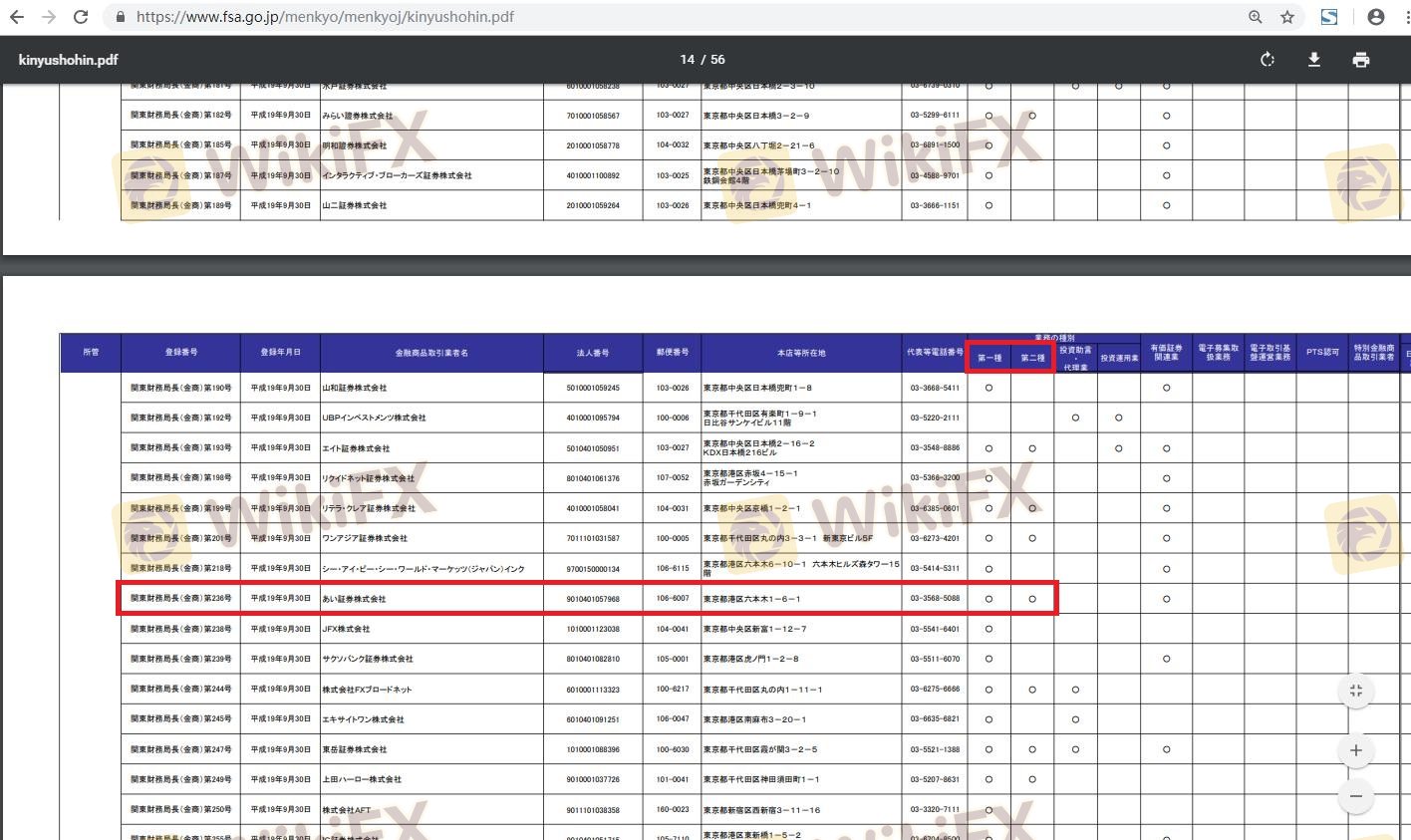Click the total page count 56

(x=717, y=60)
